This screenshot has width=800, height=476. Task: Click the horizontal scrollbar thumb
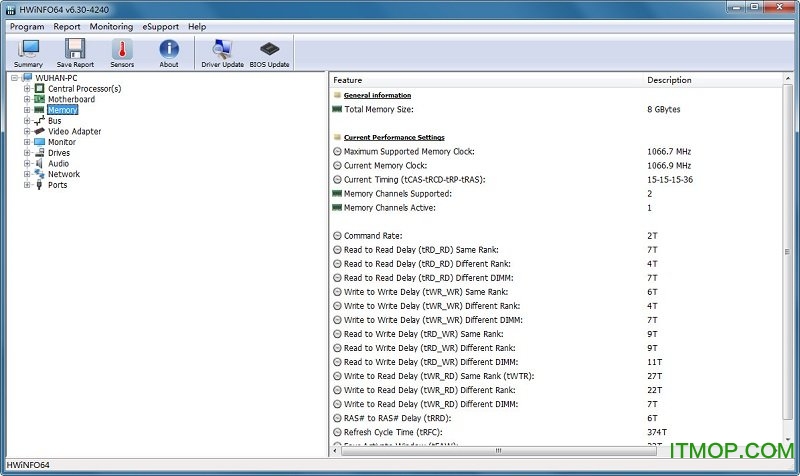pos(498,450)
